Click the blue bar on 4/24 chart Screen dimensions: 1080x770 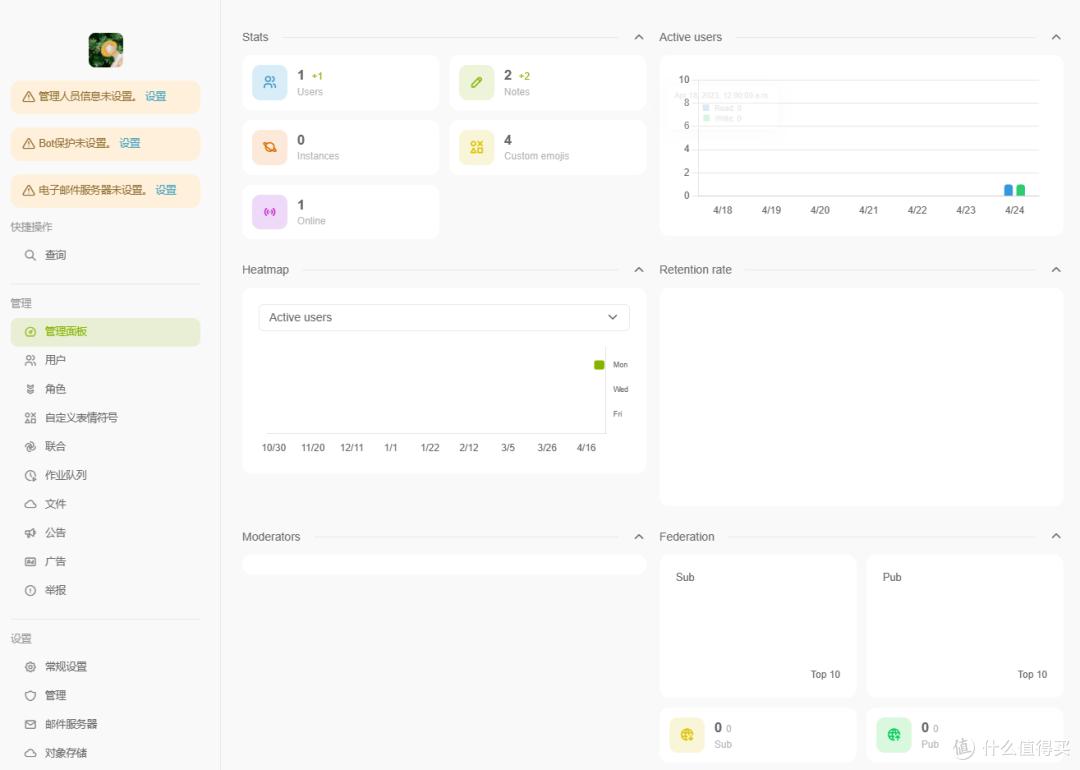[1008, 190]
